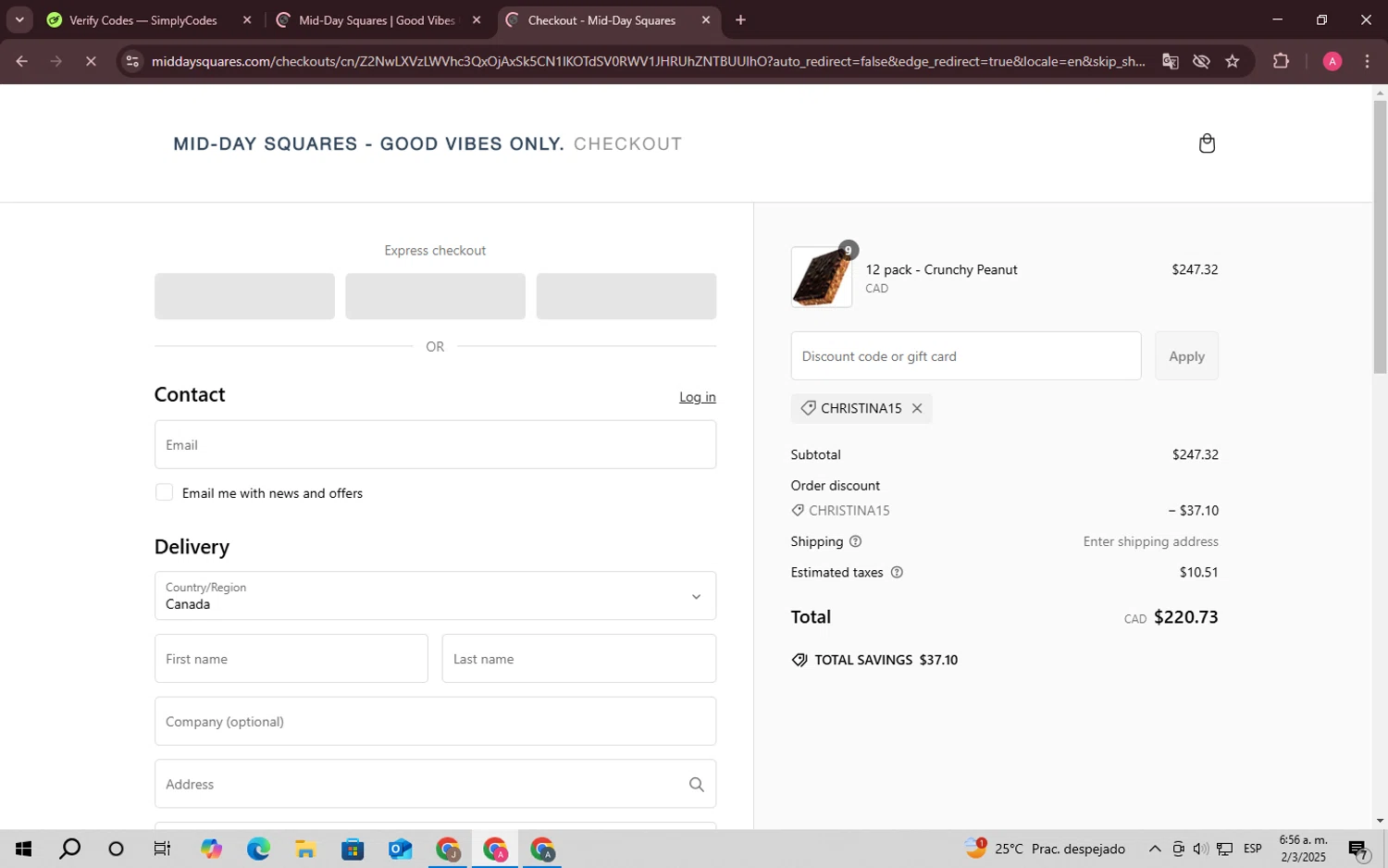Viewport: 1388px width, 868px height.
Task: Bookmark this page with star icon
Action: [1233, 61]
